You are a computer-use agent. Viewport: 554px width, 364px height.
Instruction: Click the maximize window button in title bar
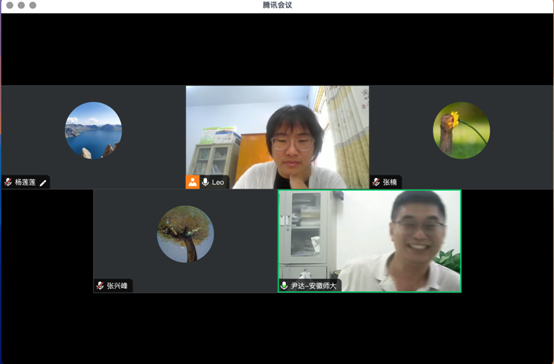coord(33,5)
